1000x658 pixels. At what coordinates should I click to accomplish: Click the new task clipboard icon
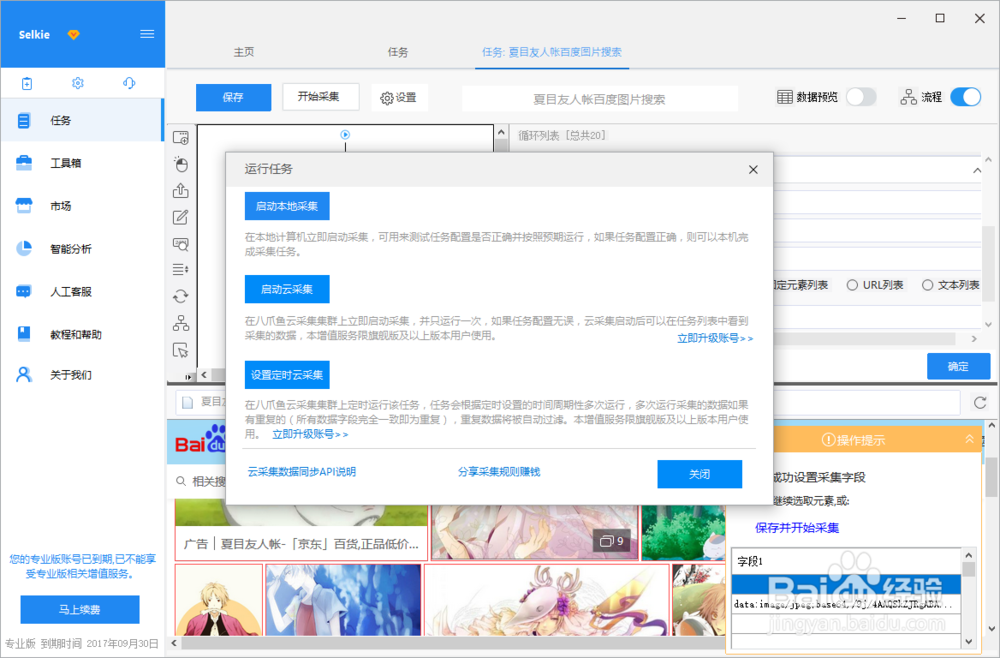[27, 84]
